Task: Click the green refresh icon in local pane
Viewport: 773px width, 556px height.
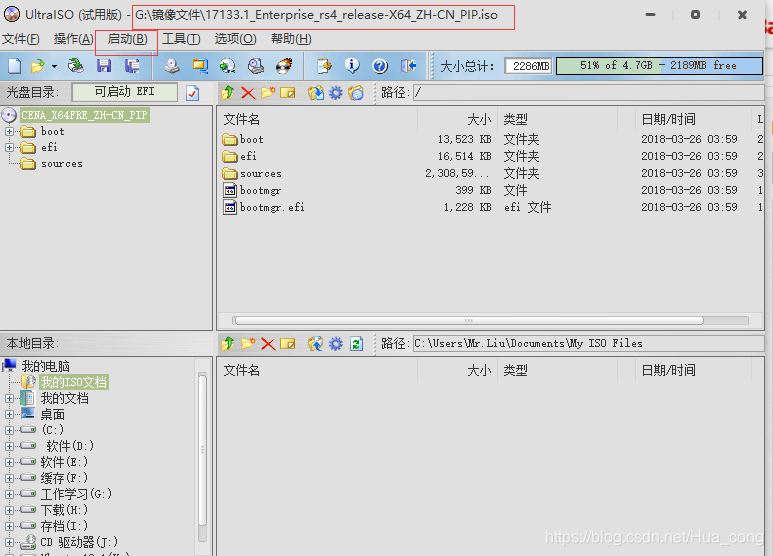Action: coord(356,343)
